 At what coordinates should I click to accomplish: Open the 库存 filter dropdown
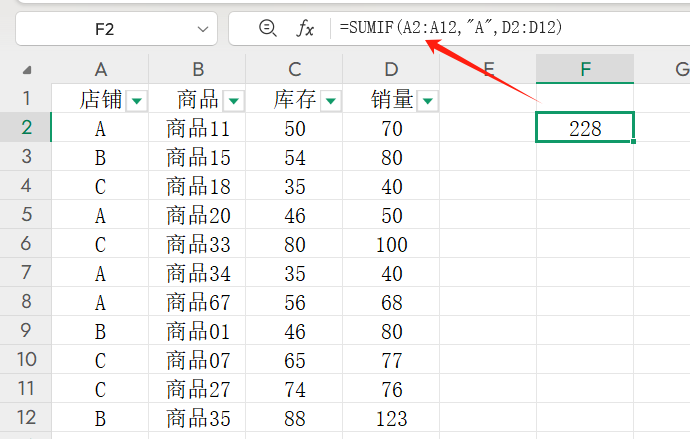pos(331,101)
